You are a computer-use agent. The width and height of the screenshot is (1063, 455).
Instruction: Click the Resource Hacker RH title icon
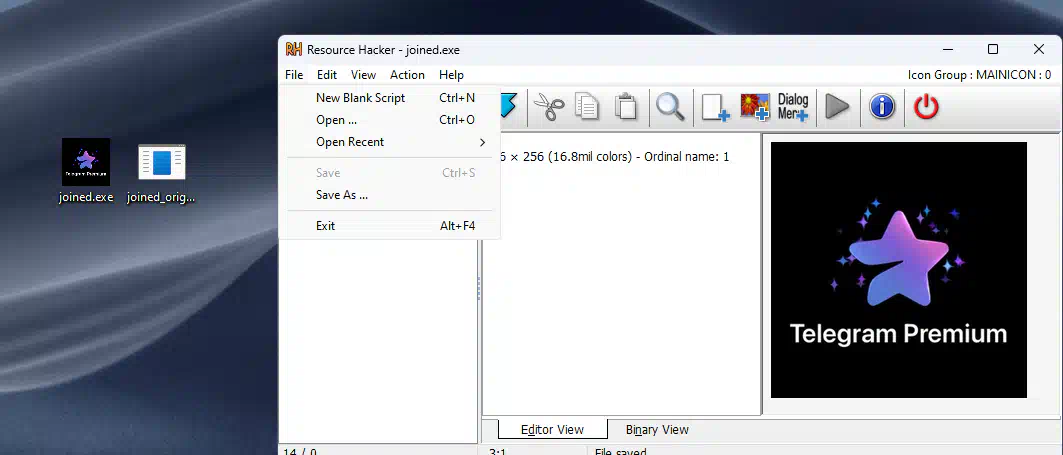coord(294,50)
